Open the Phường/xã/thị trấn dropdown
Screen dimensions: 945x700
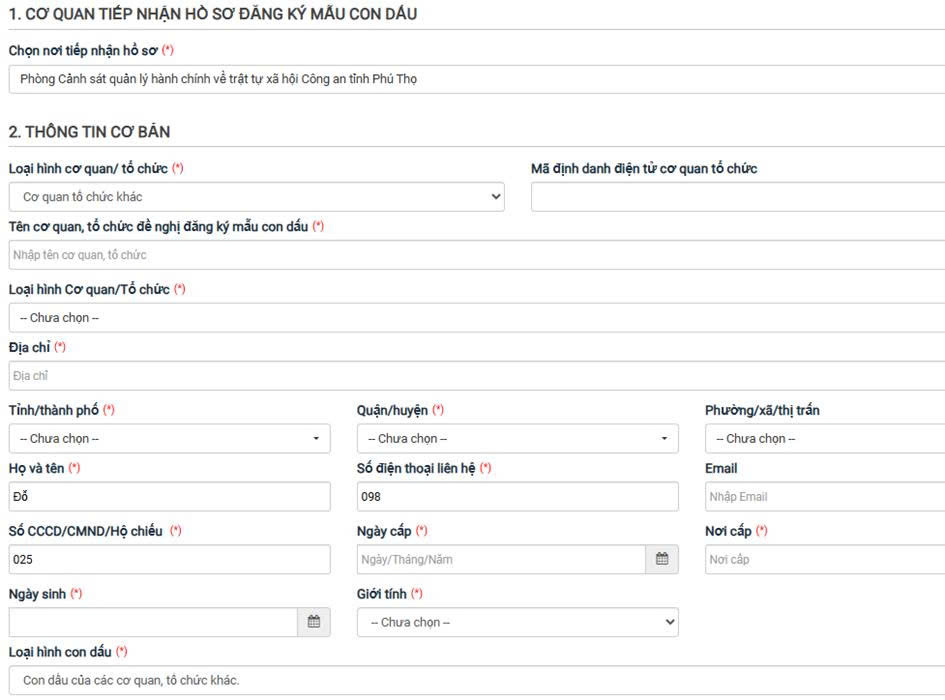pyautogui.click(x=824, y=439)
